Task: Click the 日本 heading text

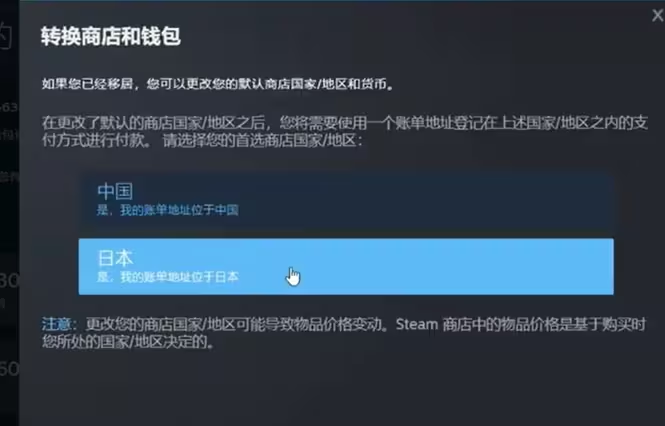Action: [x=115, y=258]
